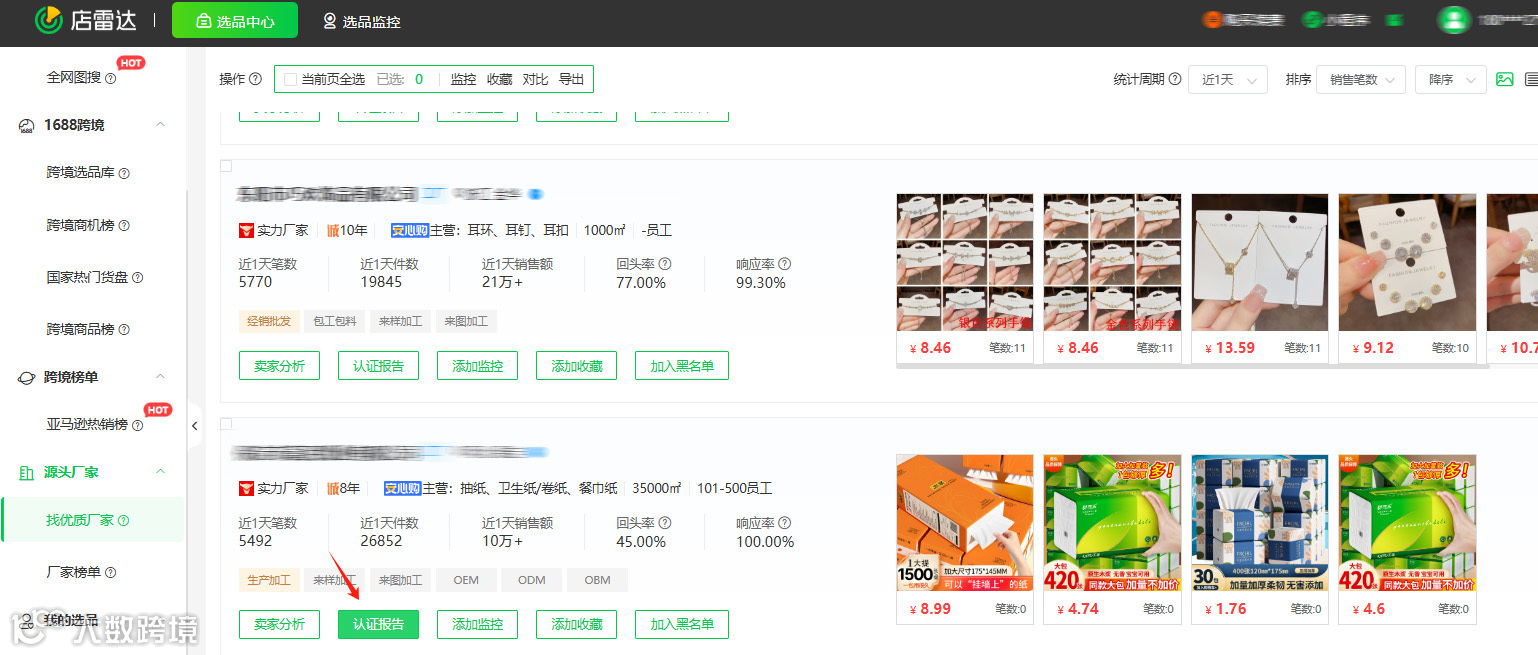Collapse sidebar with the arrow handle
Screen dimensions: 1538x655
pos(195,426)
